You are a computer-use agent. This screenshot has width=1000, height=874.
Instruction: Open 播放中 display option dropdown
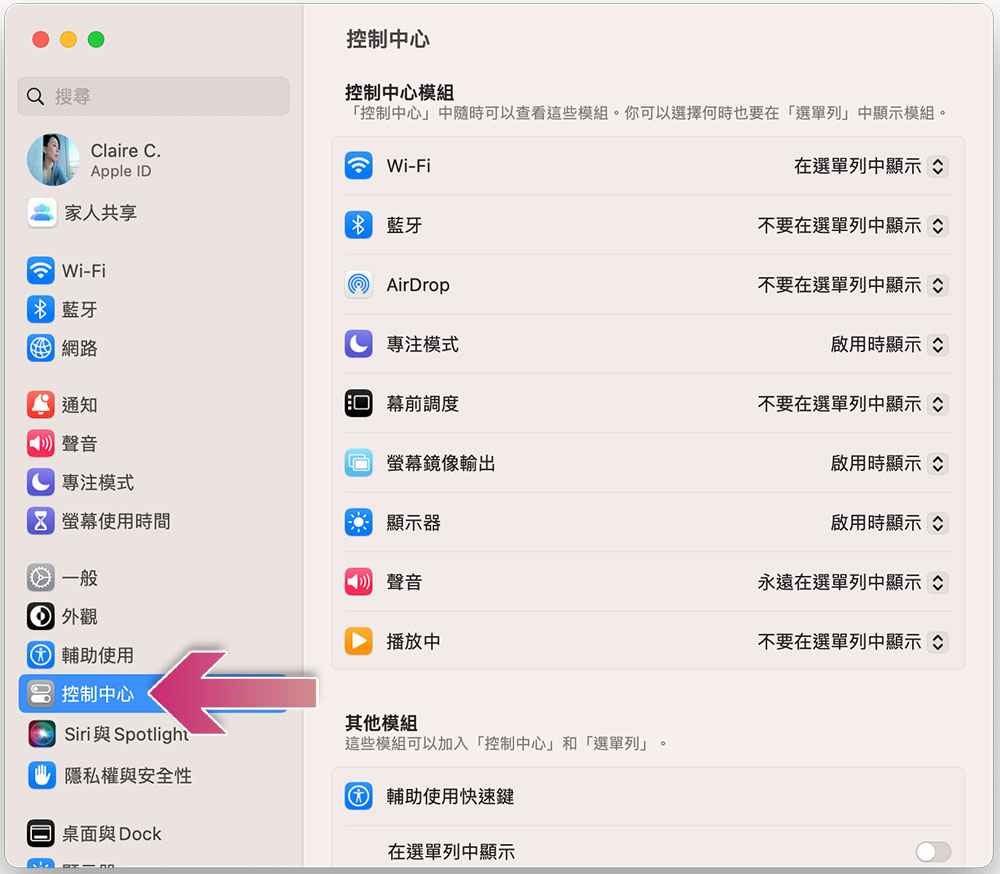coord(852,641)
